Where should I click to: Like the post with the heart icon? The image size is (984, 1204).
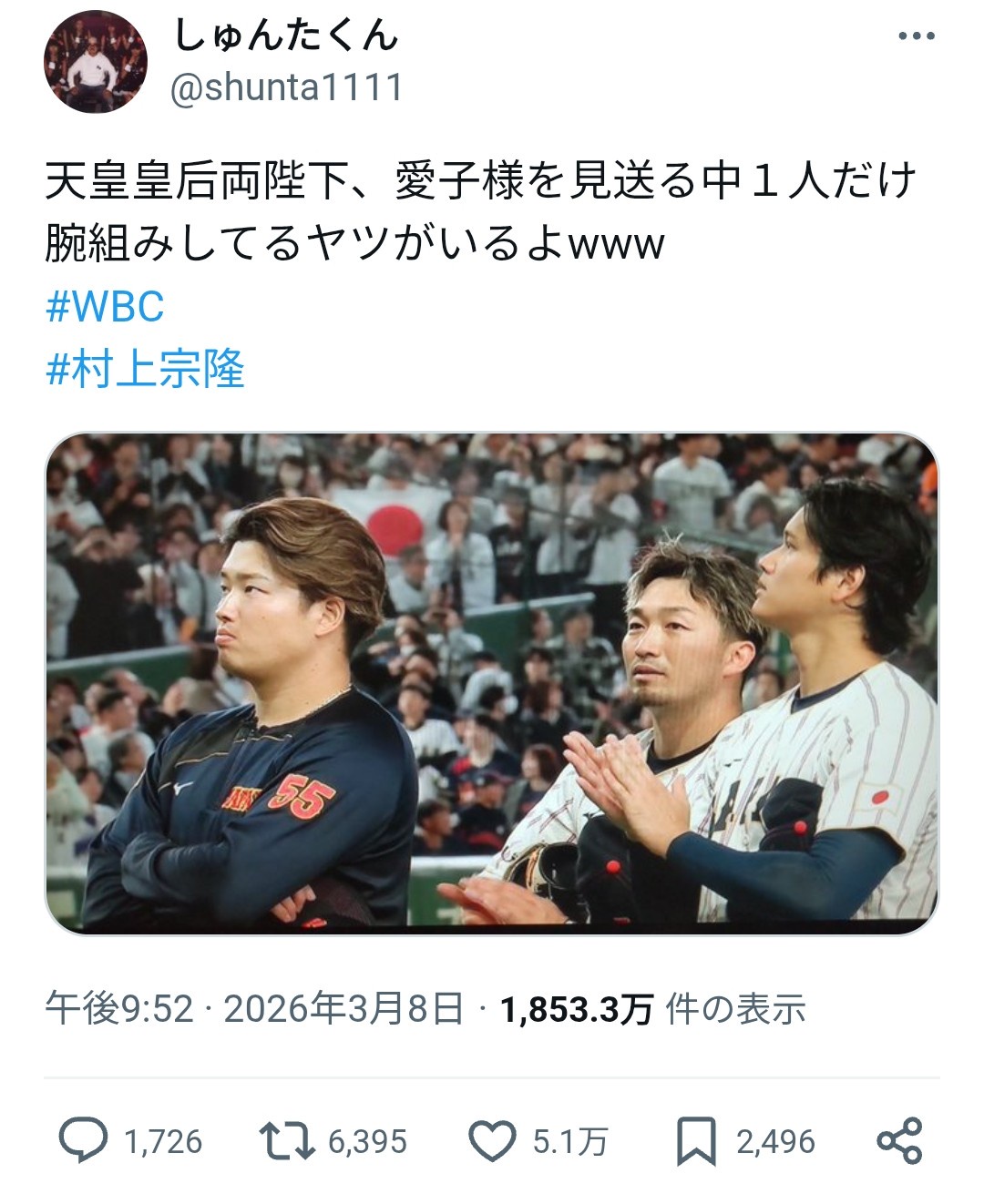click(492, 1141)
